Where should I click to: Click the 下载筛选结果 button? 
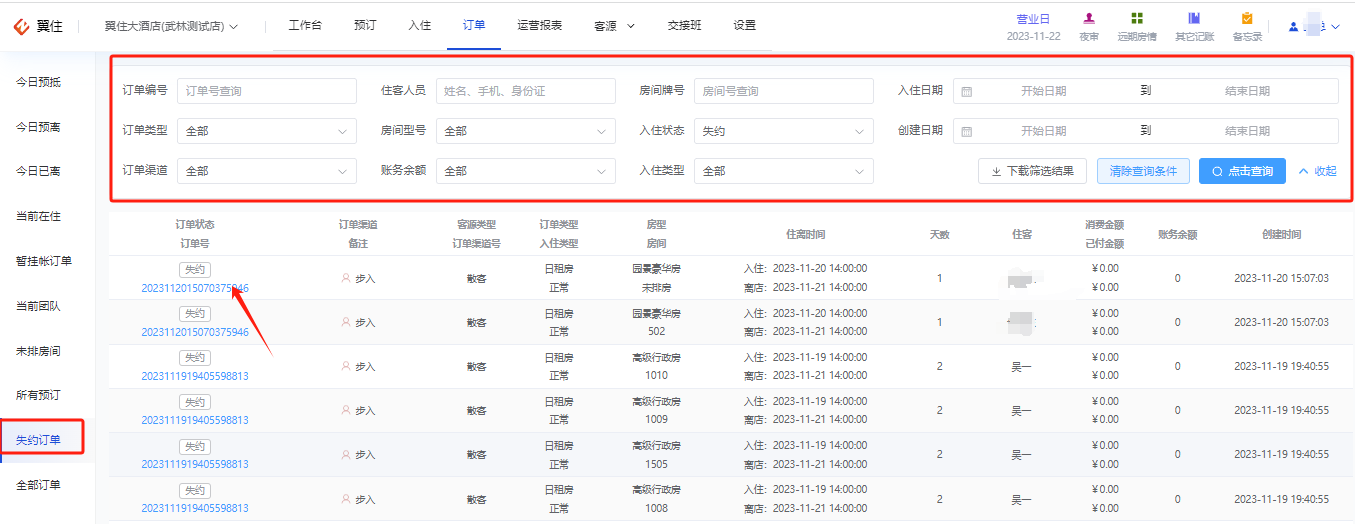click(1032, 171)
